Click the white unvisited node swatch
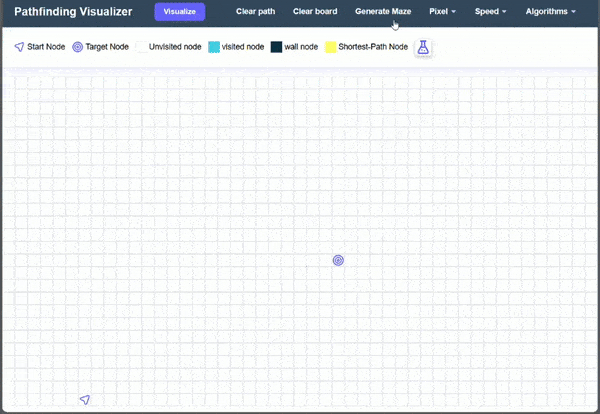Viewport: 600px width, 414px height. 141,47
